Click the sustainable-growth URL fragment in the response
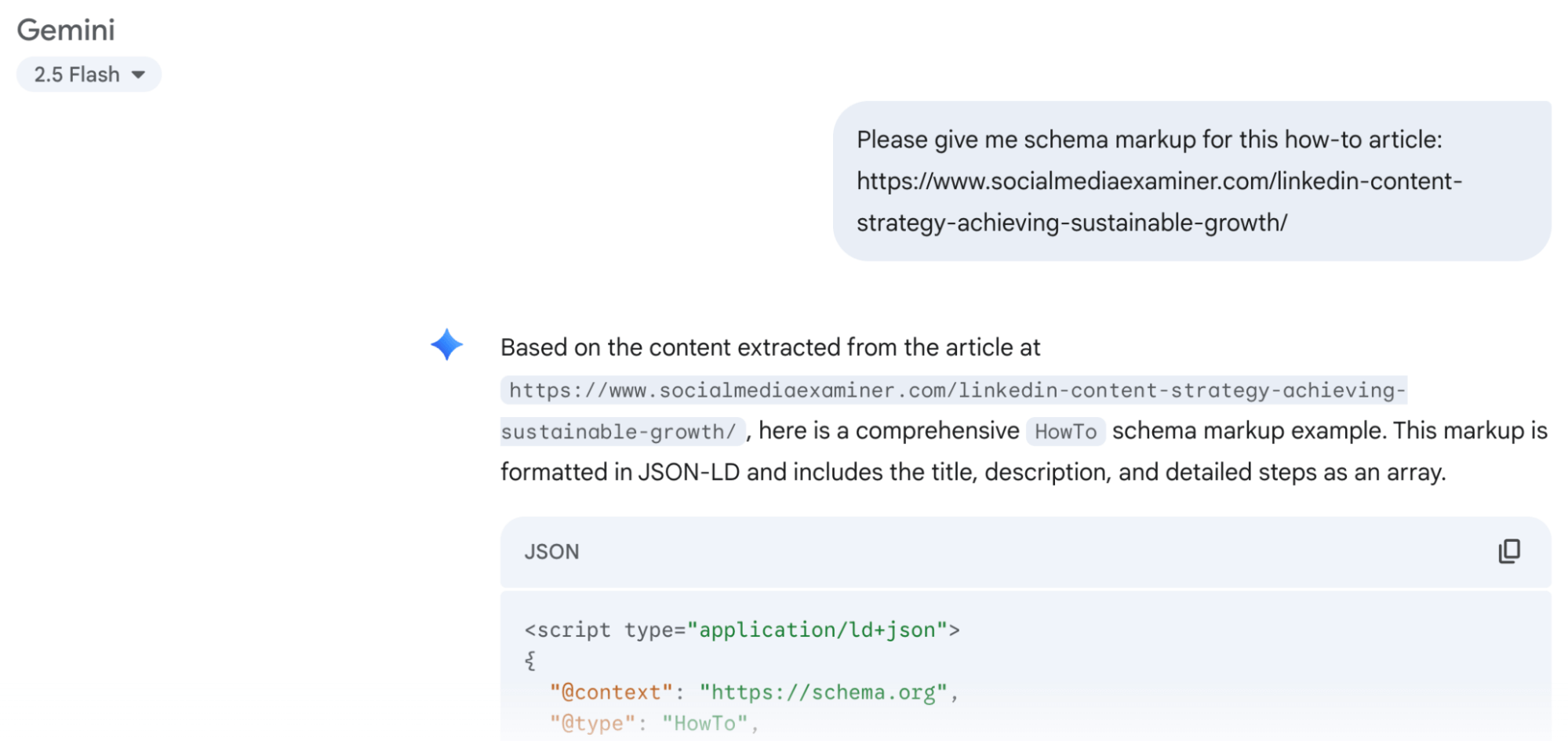 pyautogui.click(x=622, y=430)
